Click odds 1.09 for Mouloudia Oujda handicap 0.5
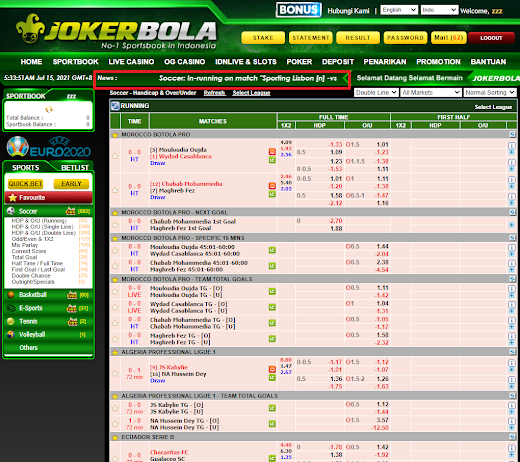Viewport: 520px width, 462px height. pyautogui.click(x=336, y=152)
